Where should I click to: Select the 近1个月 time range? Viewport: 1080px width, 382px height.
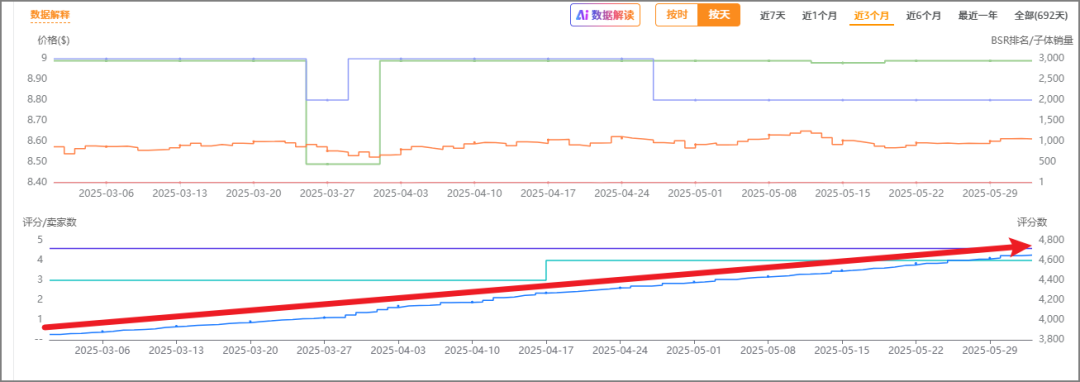pyautogui.click(x=820, y=15)
